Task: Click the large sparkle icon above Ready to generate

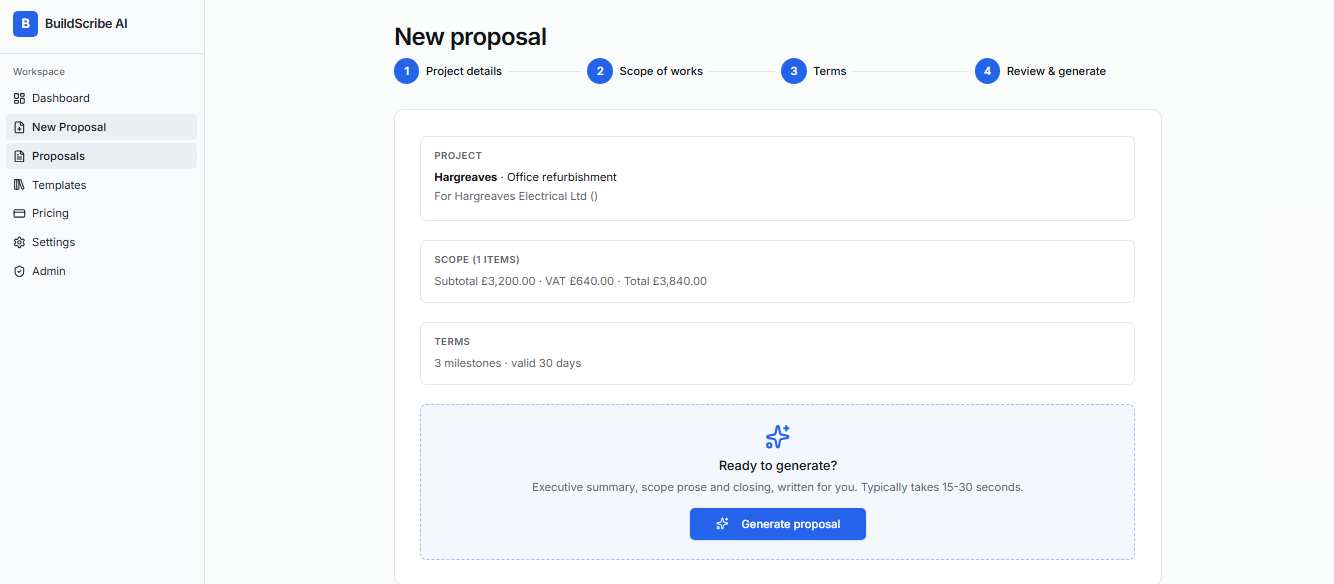Action: point(778,437)
